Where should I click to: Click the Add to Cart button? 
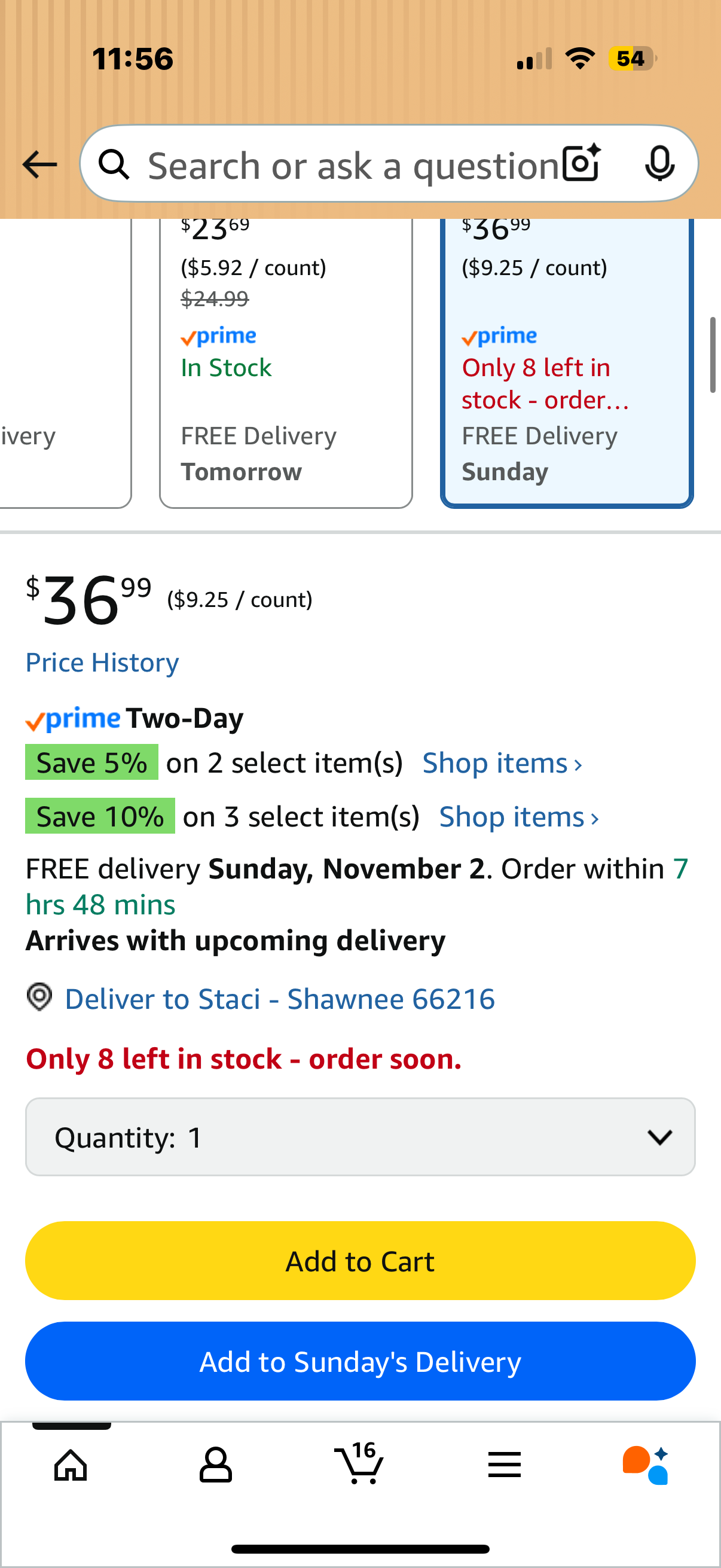[x=360, y=1261]
